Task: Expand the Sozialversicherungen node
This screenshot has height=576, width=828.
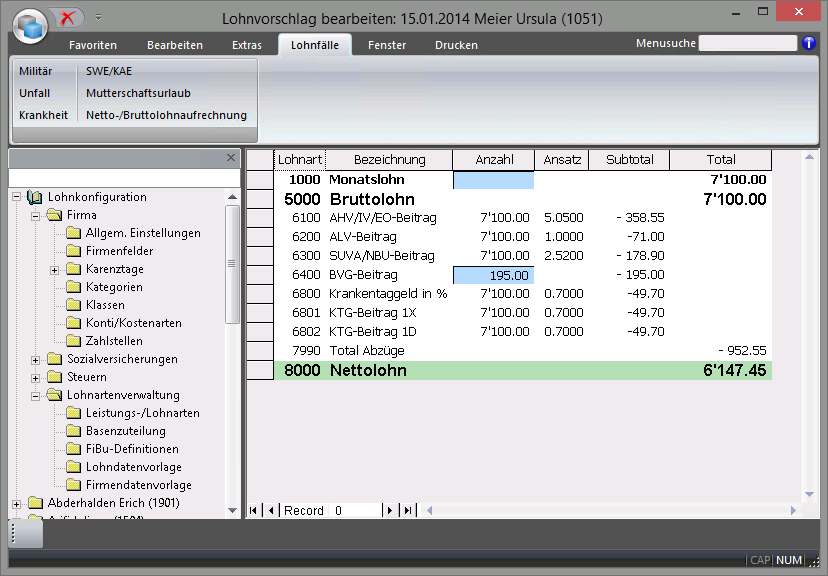Action: (35, 360)
